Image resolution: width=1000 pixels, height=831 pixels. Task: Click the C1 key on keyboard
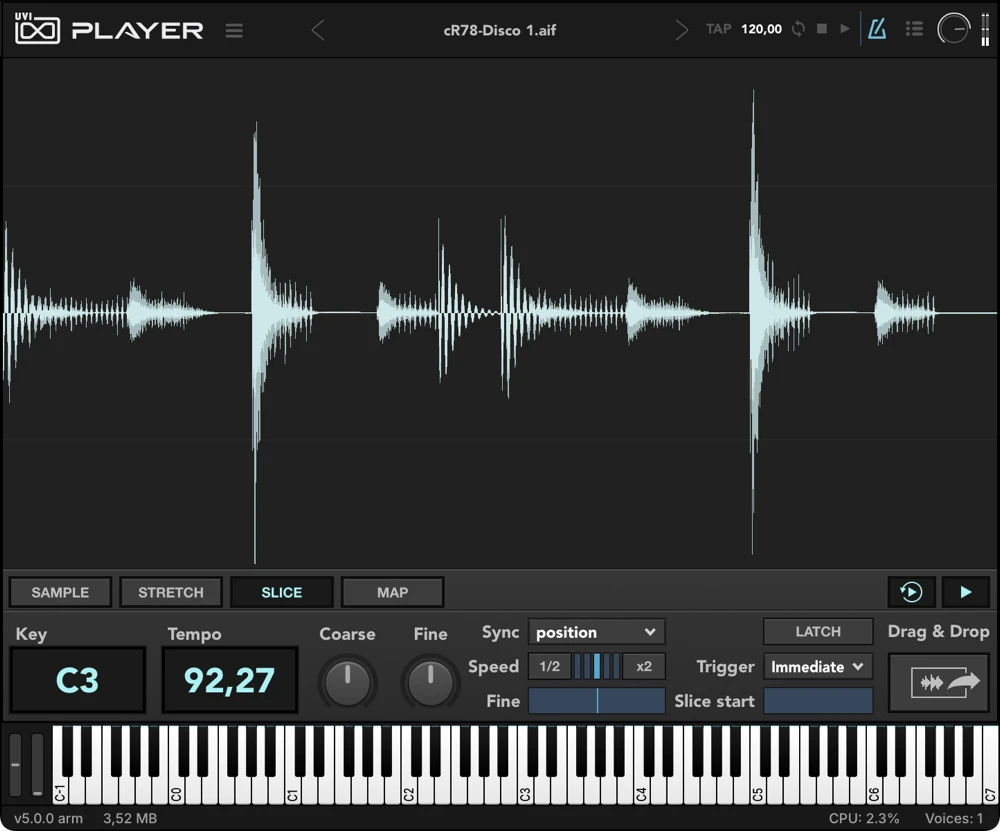(x=292, y=790)
